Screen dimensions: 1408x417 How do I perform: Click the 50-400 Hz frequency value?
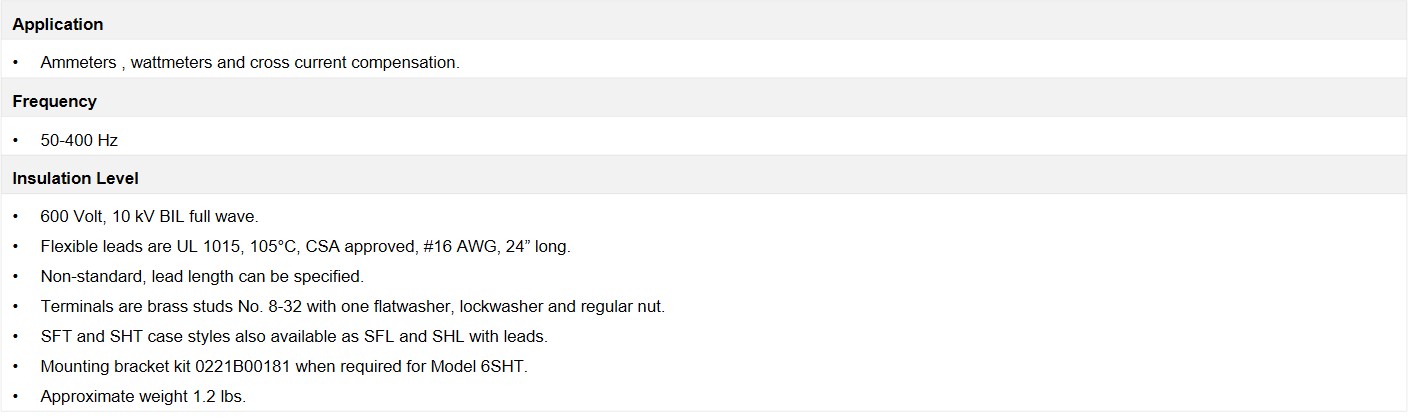click(79, 140)
